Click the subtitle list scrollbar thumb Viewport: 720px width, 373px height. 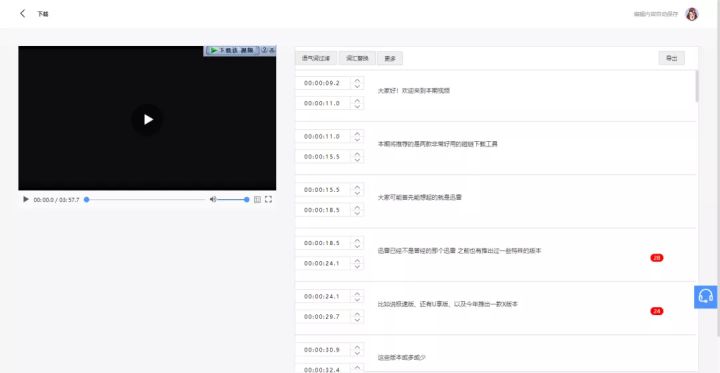697,86
